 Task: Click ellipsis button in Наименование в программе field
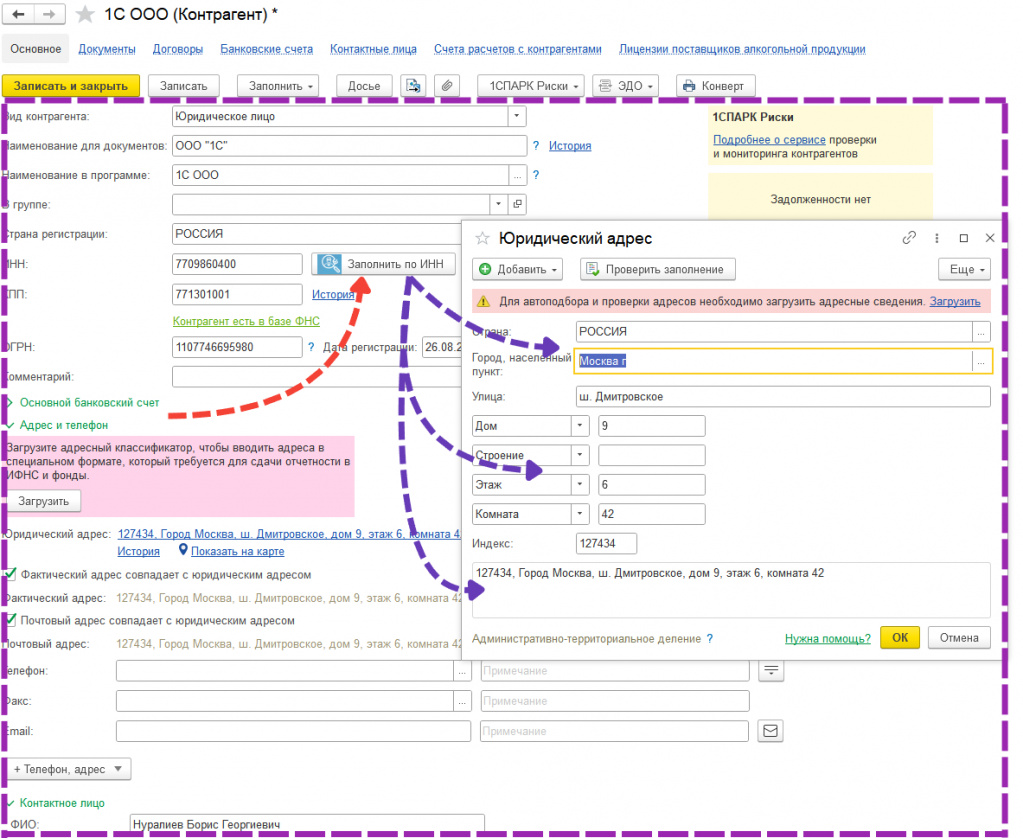point(517,176)
